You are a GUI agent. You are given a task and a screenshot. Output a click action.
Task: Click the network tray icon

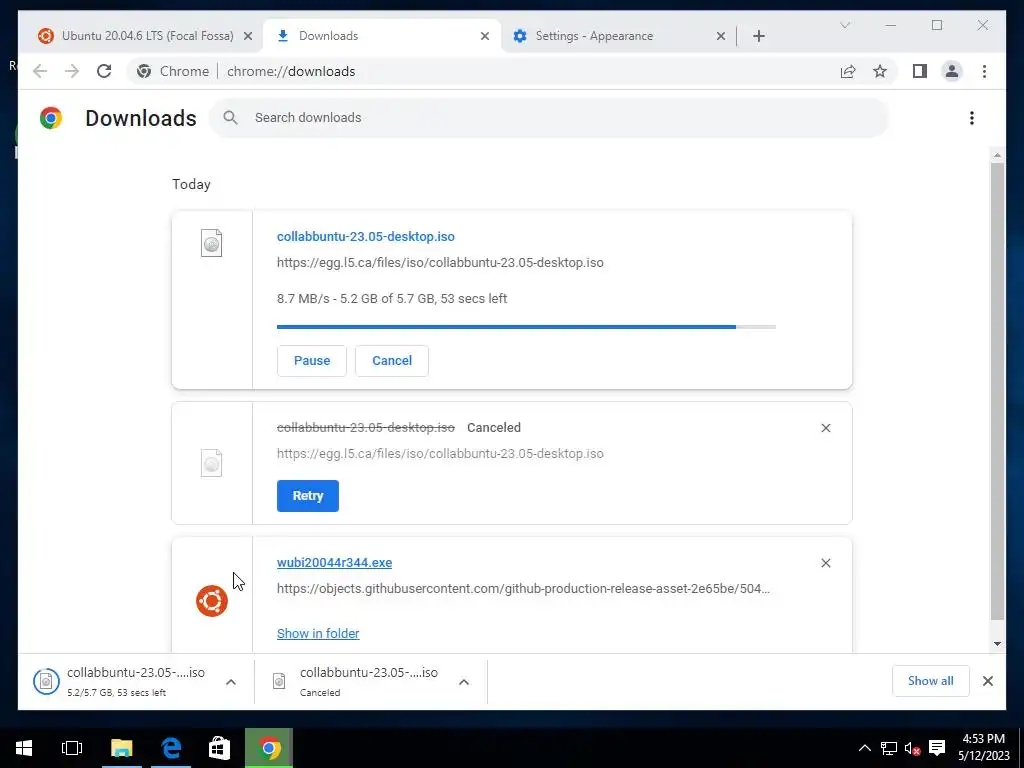pyautogui.click(x=889, y=748)
